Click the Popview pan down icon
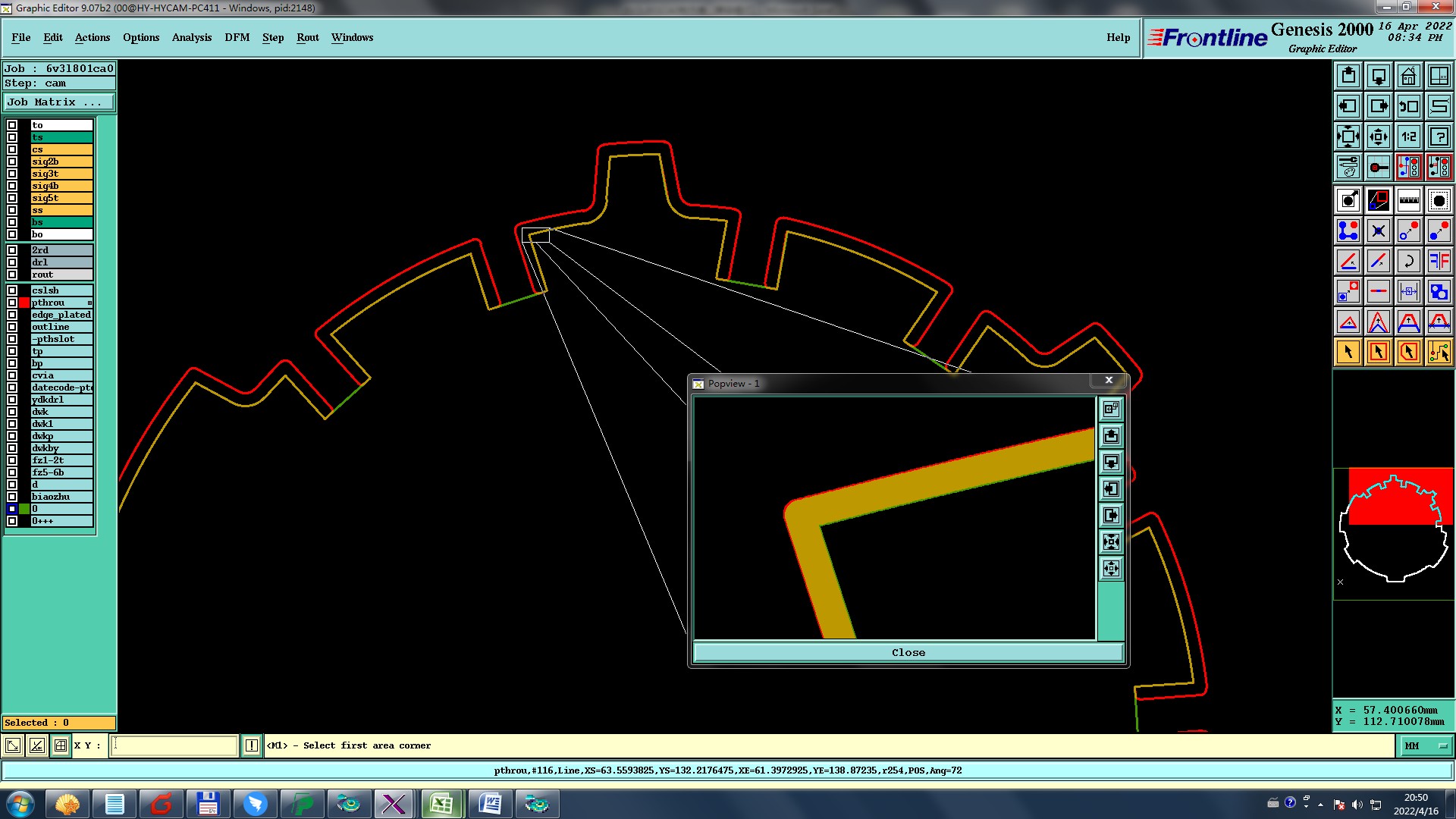Viewport: 1456px width, 819px height. (1111, 462)
